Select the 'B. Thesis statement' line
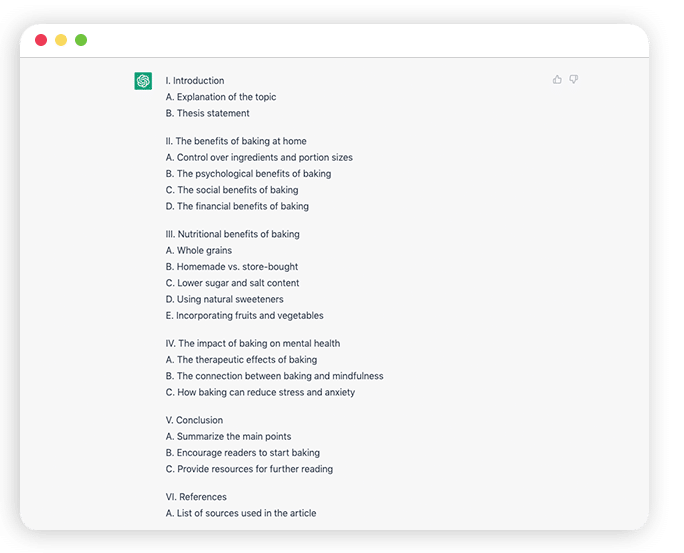Screen dimensions: 684x553 tap(208, 113)
